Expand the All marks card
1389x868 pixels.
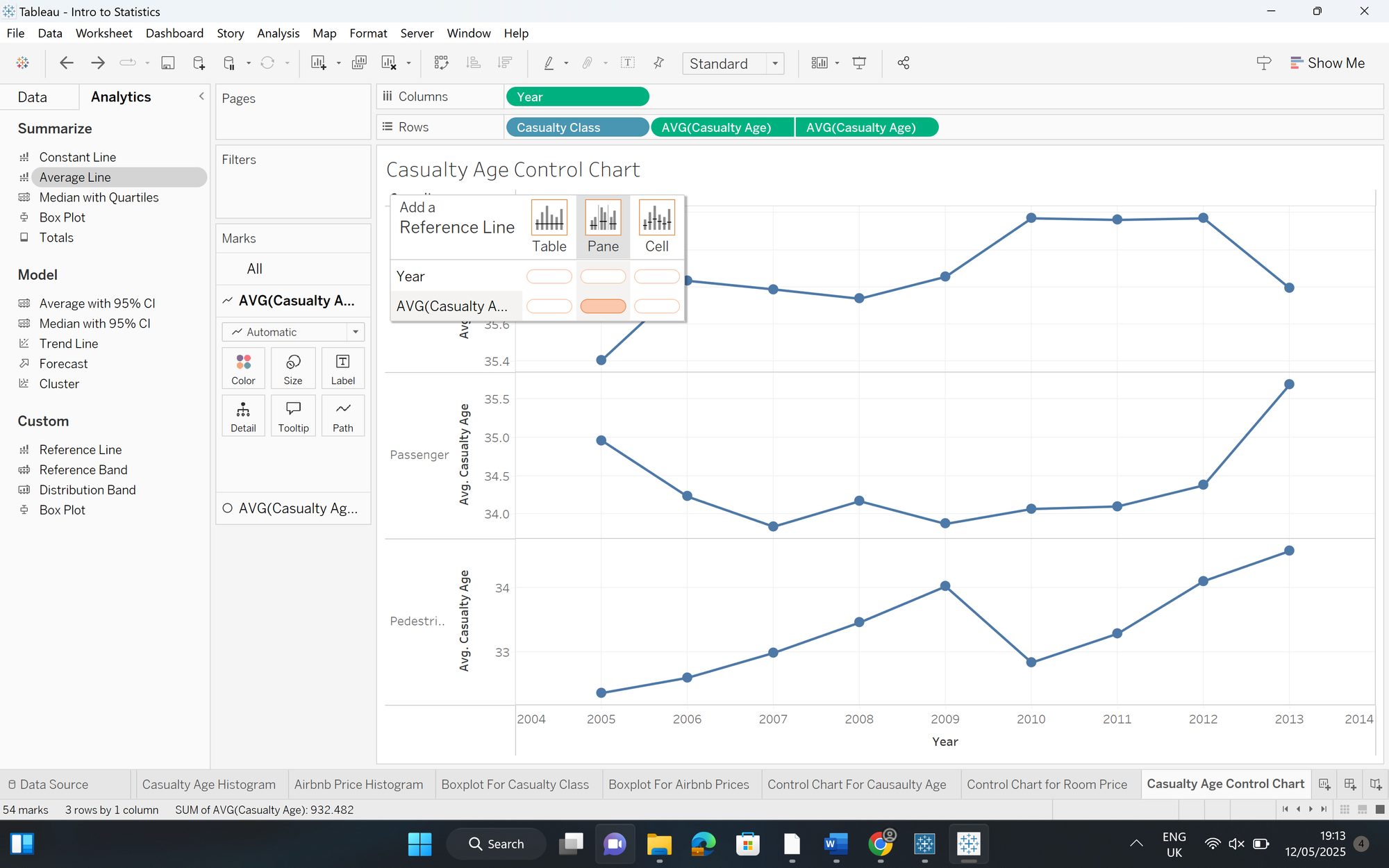coord(293,269)
